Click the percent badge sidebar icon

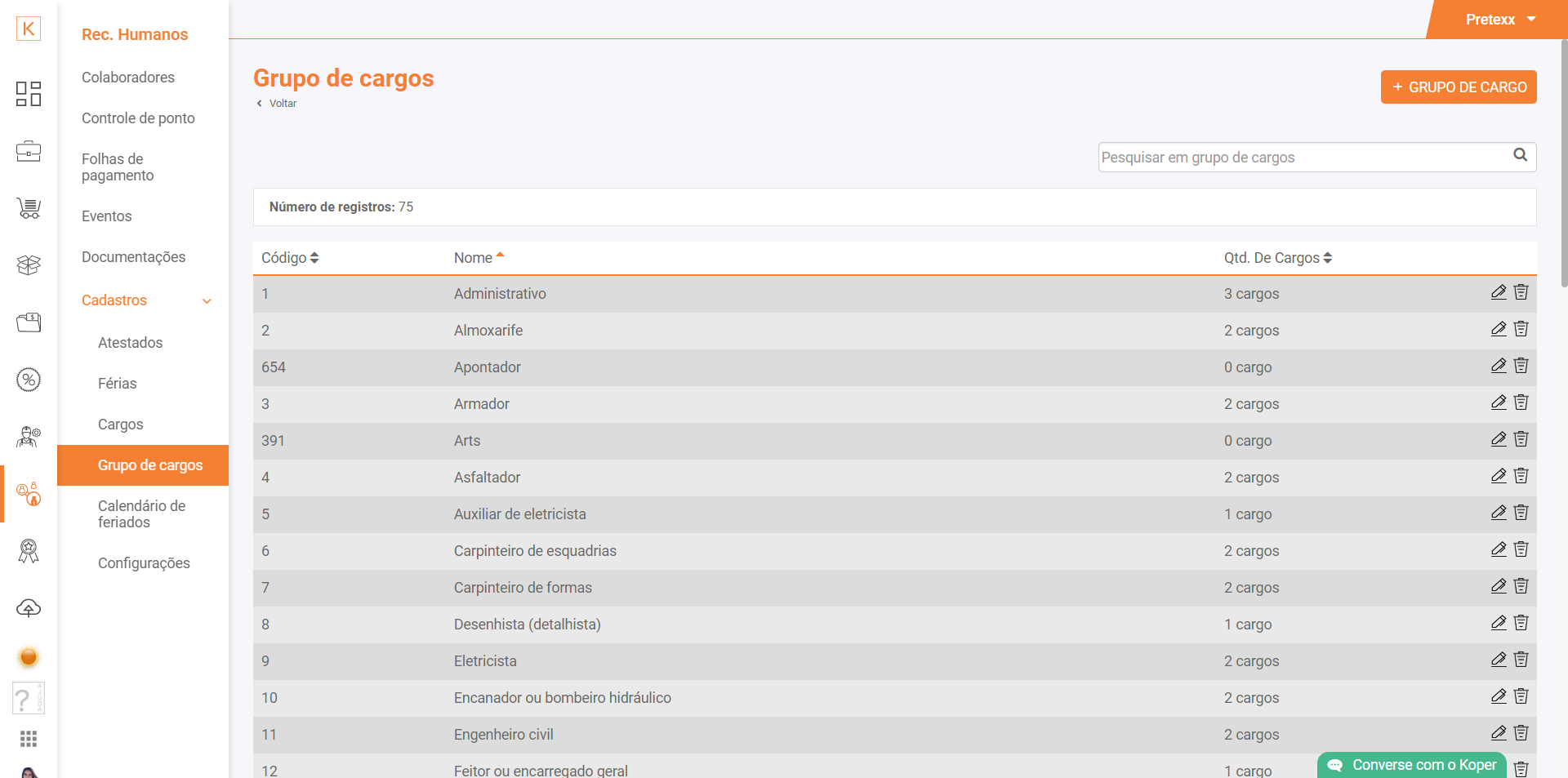(x=29, y=380)
